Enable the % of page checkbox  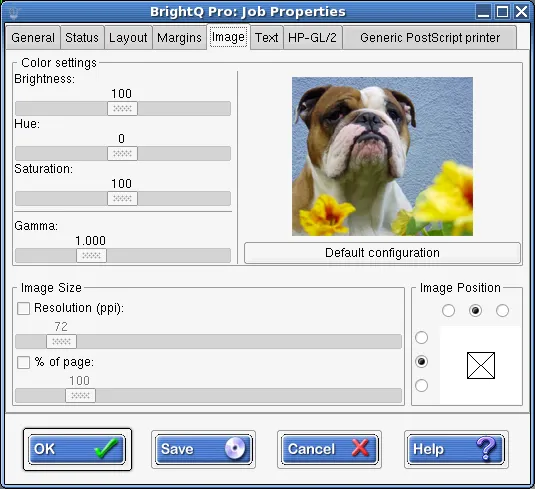pyautogui.click(x=23, y=362)
